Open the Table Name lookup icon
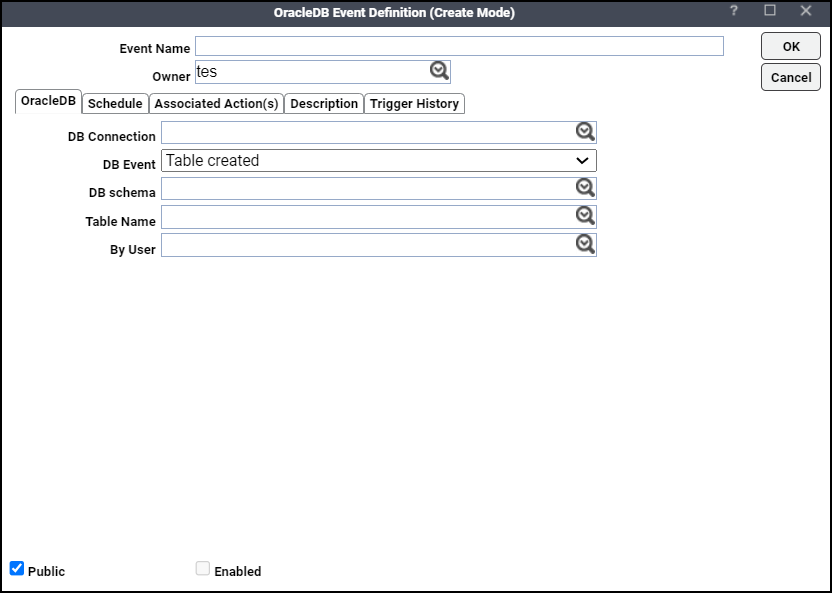Image resolution: width=832 pixels, height=593 pixels. [585, 216]
